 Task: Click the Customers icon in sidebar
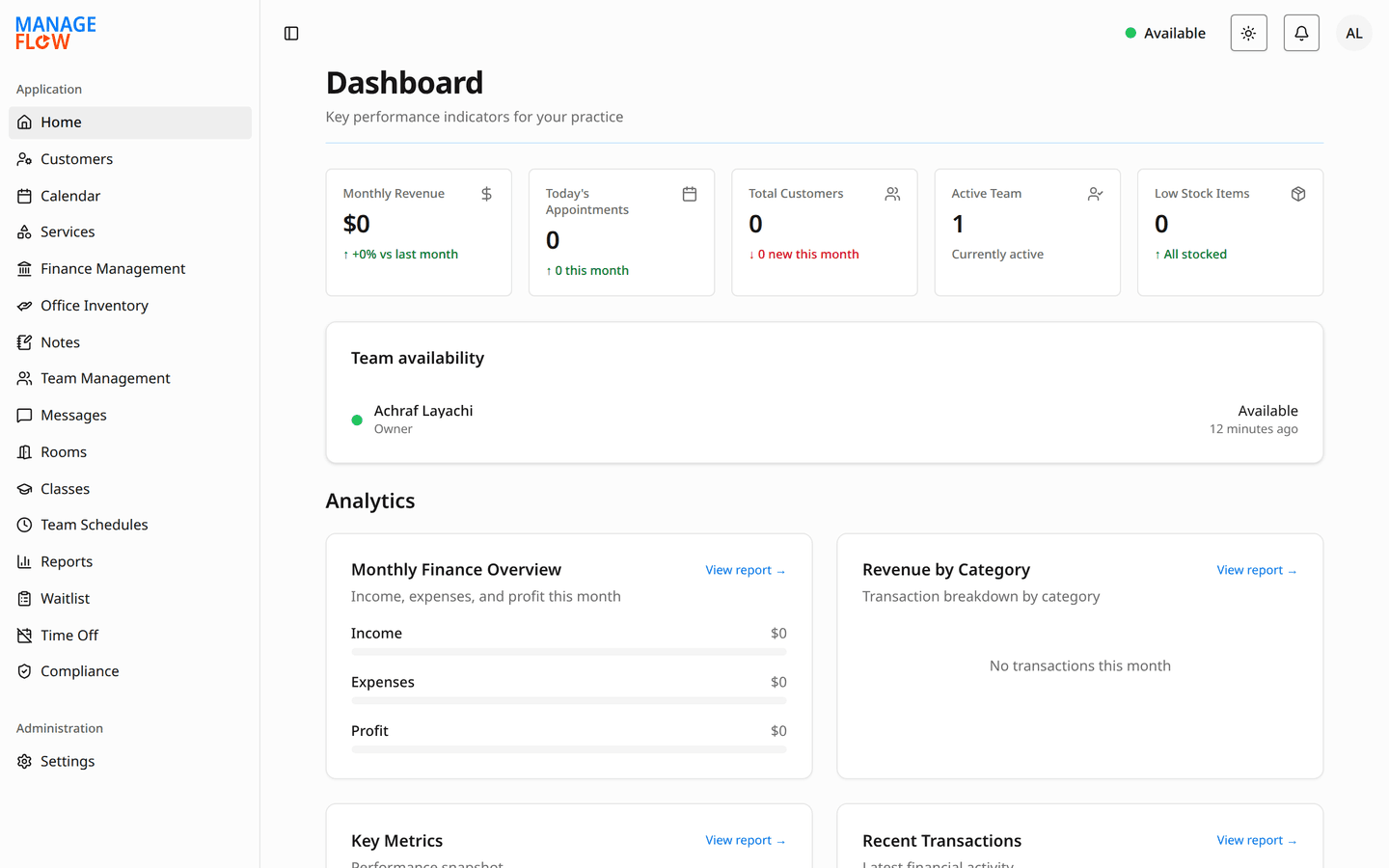24,159
